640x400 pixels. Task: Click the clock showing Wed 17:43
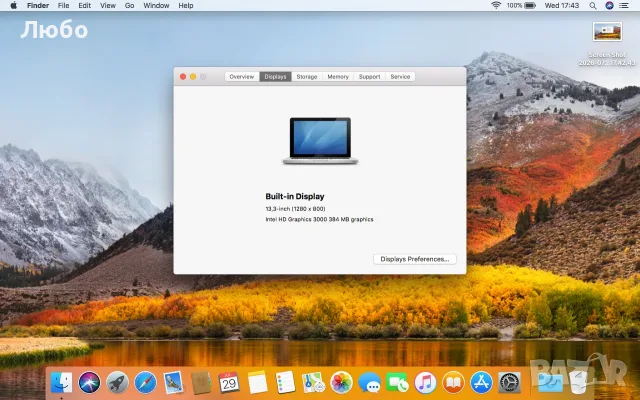pyautogui.click(x=562, y=5)
